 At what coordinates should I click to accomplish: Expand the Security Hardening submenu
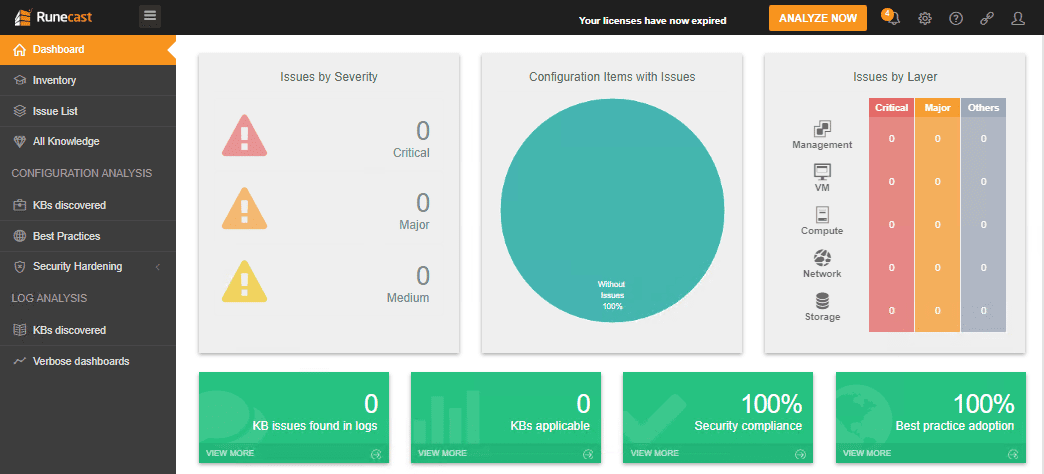click(x=157, y=267)
